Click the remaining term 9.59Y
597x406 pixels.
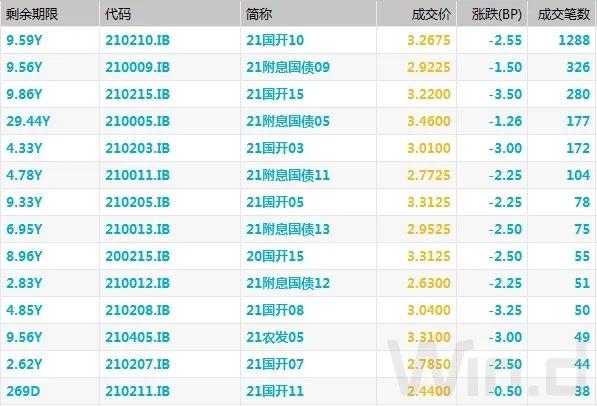pos(24,40)
